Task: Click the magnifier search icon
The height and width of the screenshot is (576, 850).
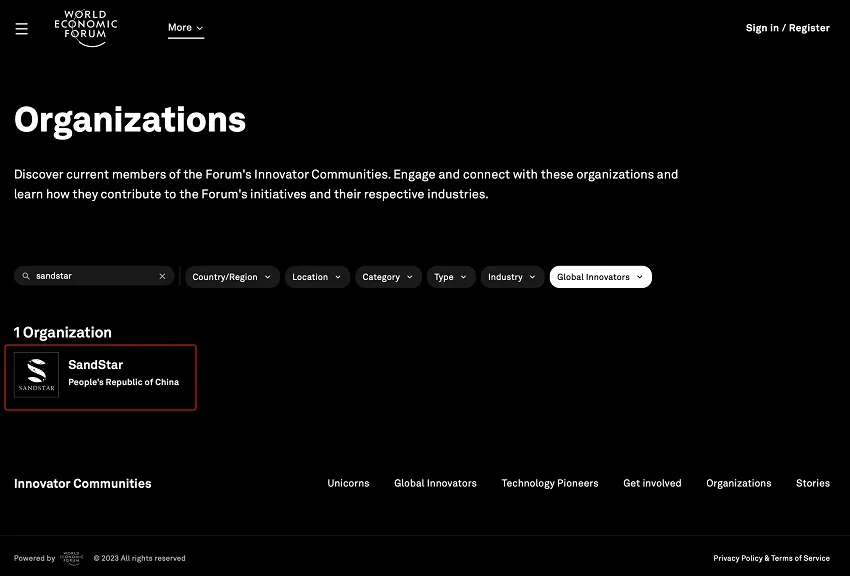Action: pos(25,276)
